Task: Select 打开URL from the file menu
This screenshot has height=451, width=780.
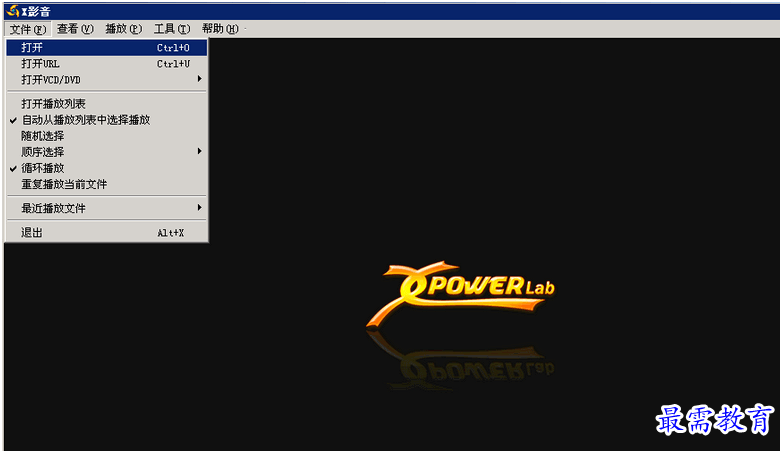Action: tap(106, 64)
